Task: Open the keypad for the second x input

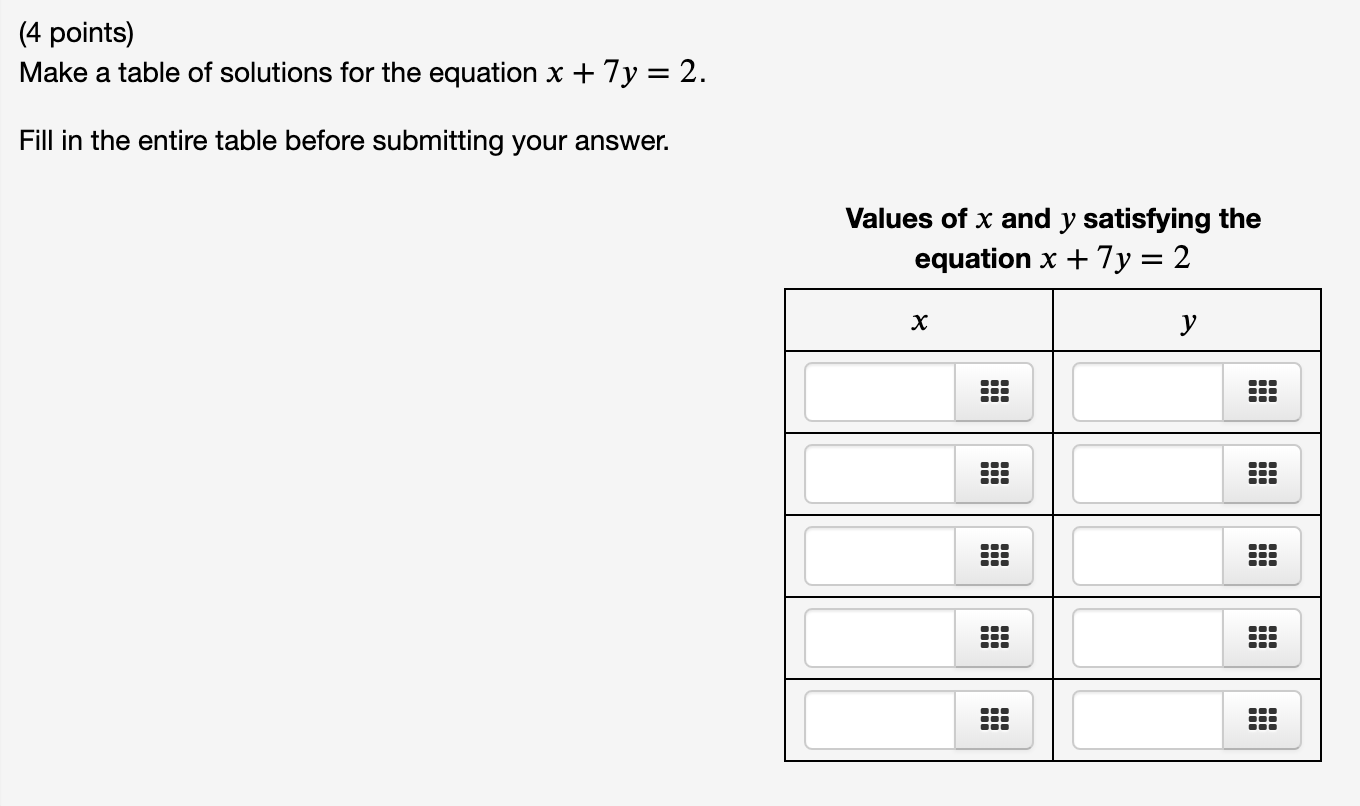Action: click(x=995, y=474)
